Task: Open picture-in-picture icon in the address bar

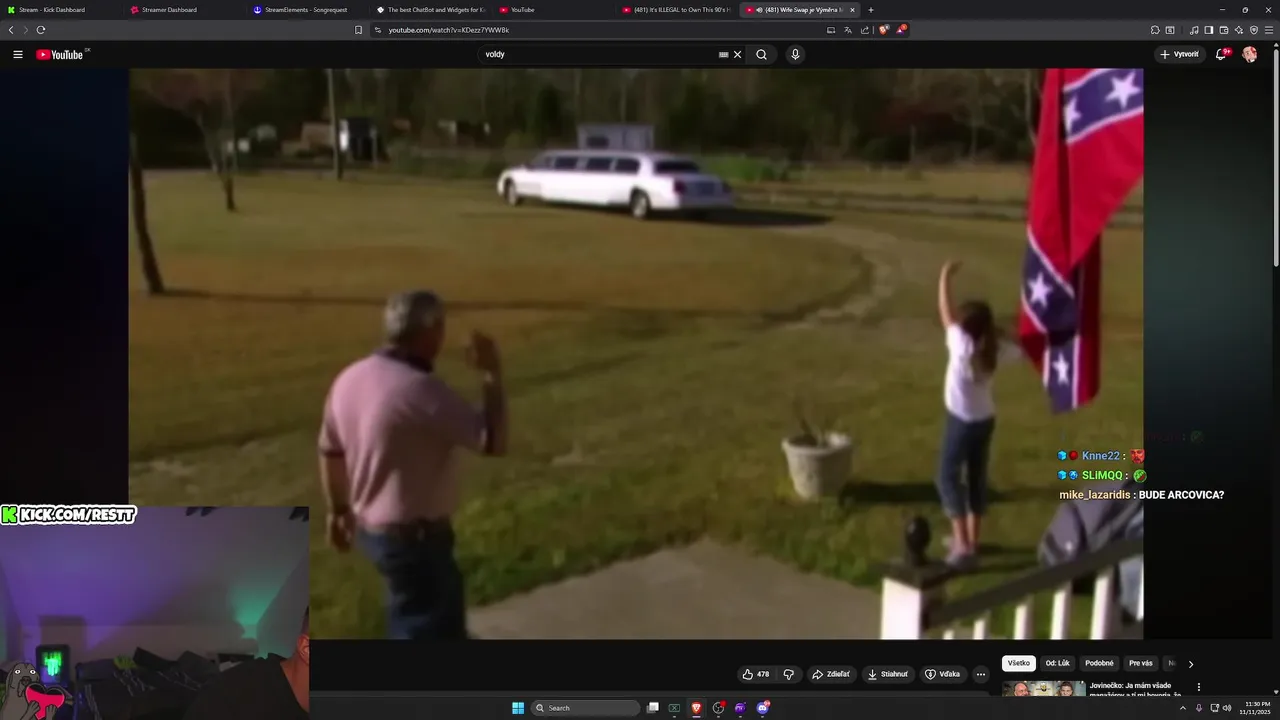Action: coord(831,30)
